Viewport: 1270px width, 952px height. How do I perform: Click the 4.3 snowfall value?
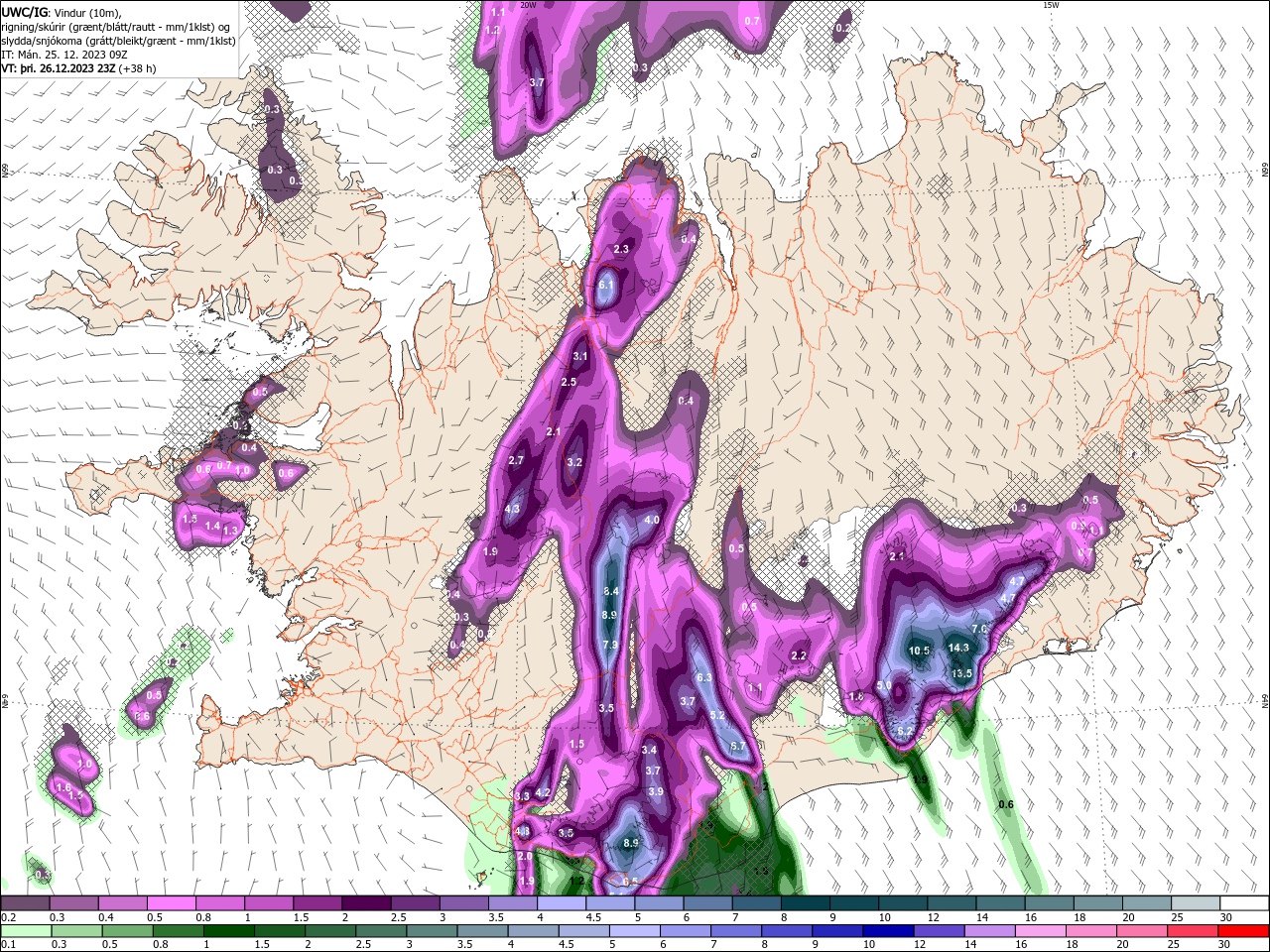click(x=512, y=508)
